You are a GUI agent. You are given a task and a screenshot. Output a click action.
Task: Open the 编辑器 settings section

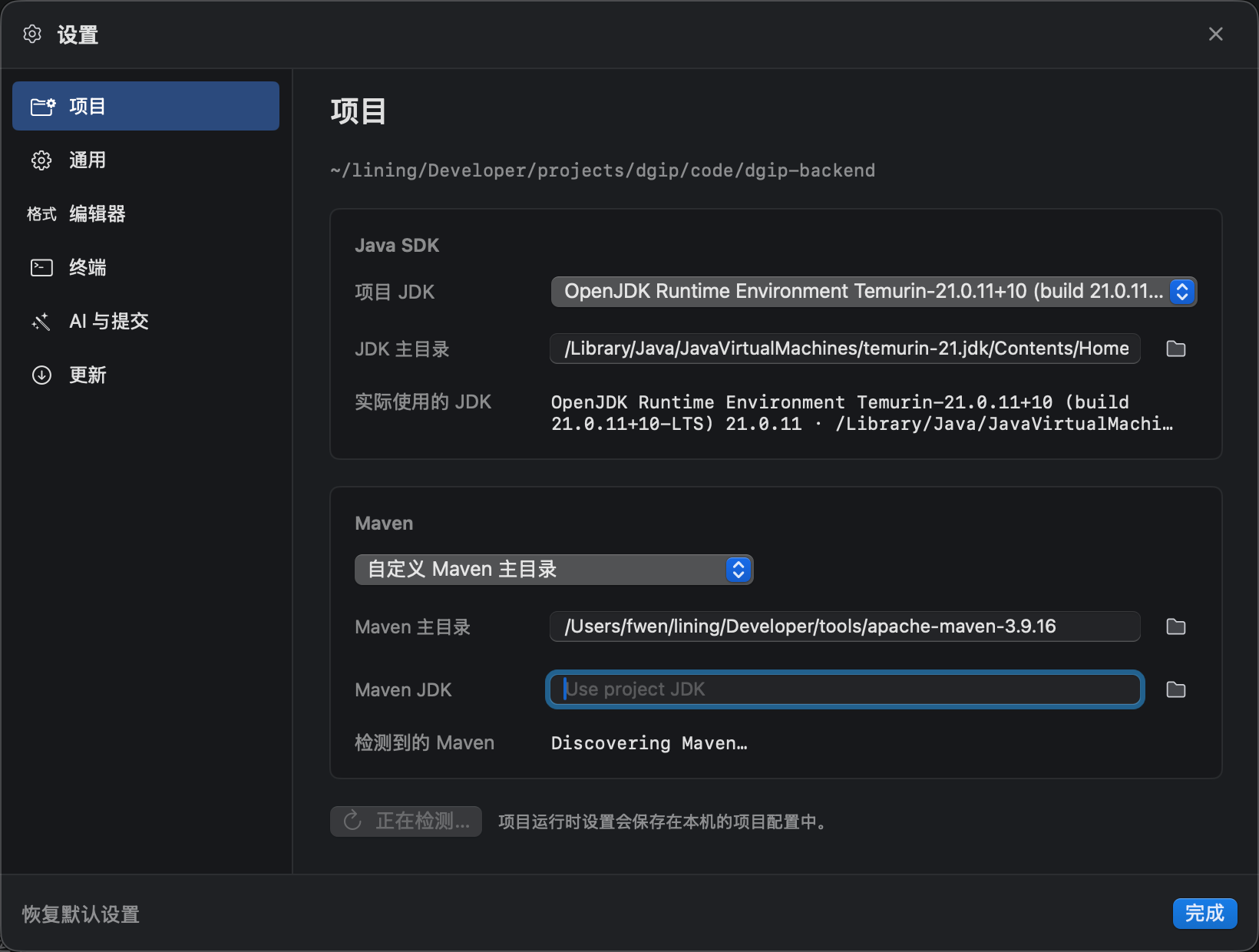146,213
